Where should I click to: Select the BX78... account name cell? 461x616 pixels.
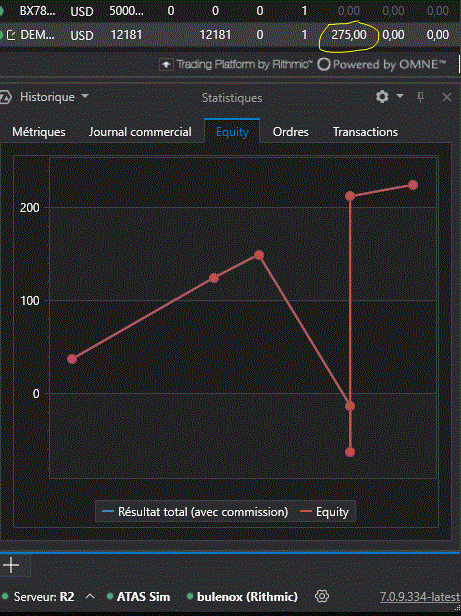coord(37,11)
